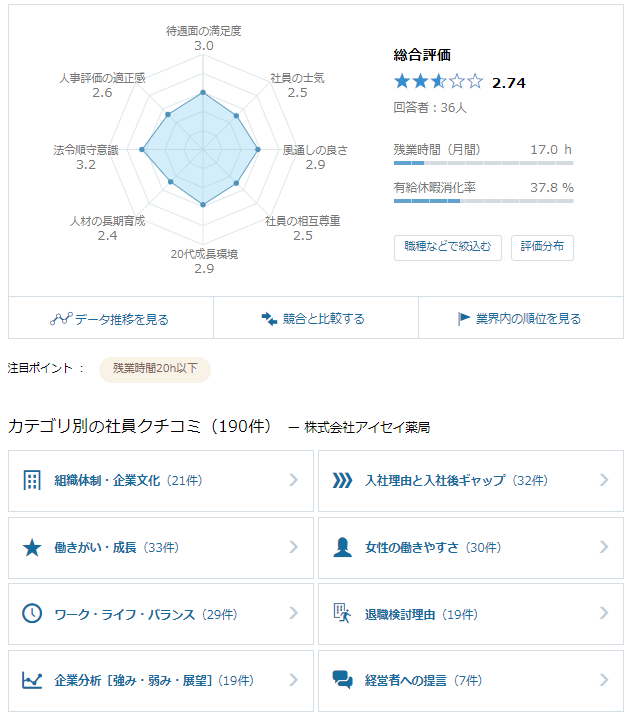Click the 評価分布 button

point(542,248)
